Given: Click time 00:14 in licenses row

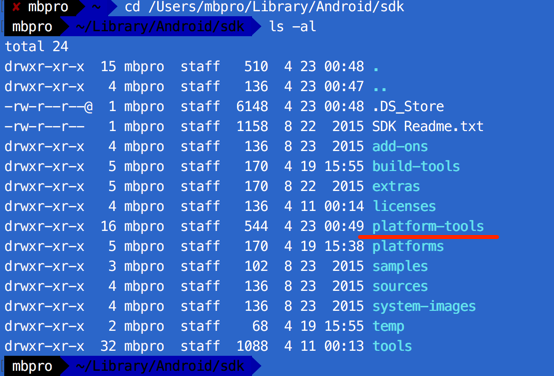Looking at the screenshot, I should pos(344,206).
